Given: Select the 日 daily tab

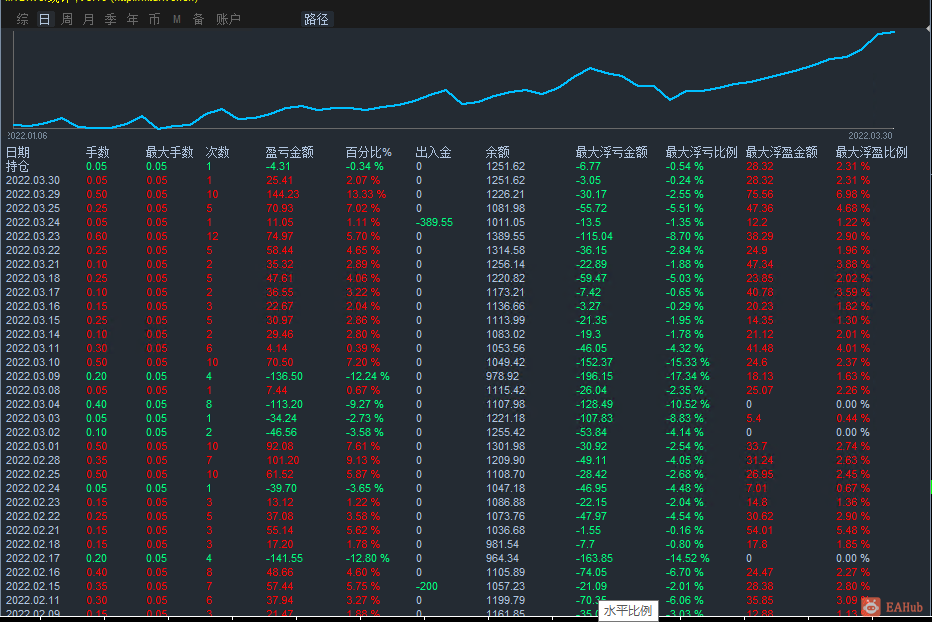Looking at the screenshot, I should (x=45, y=19).
